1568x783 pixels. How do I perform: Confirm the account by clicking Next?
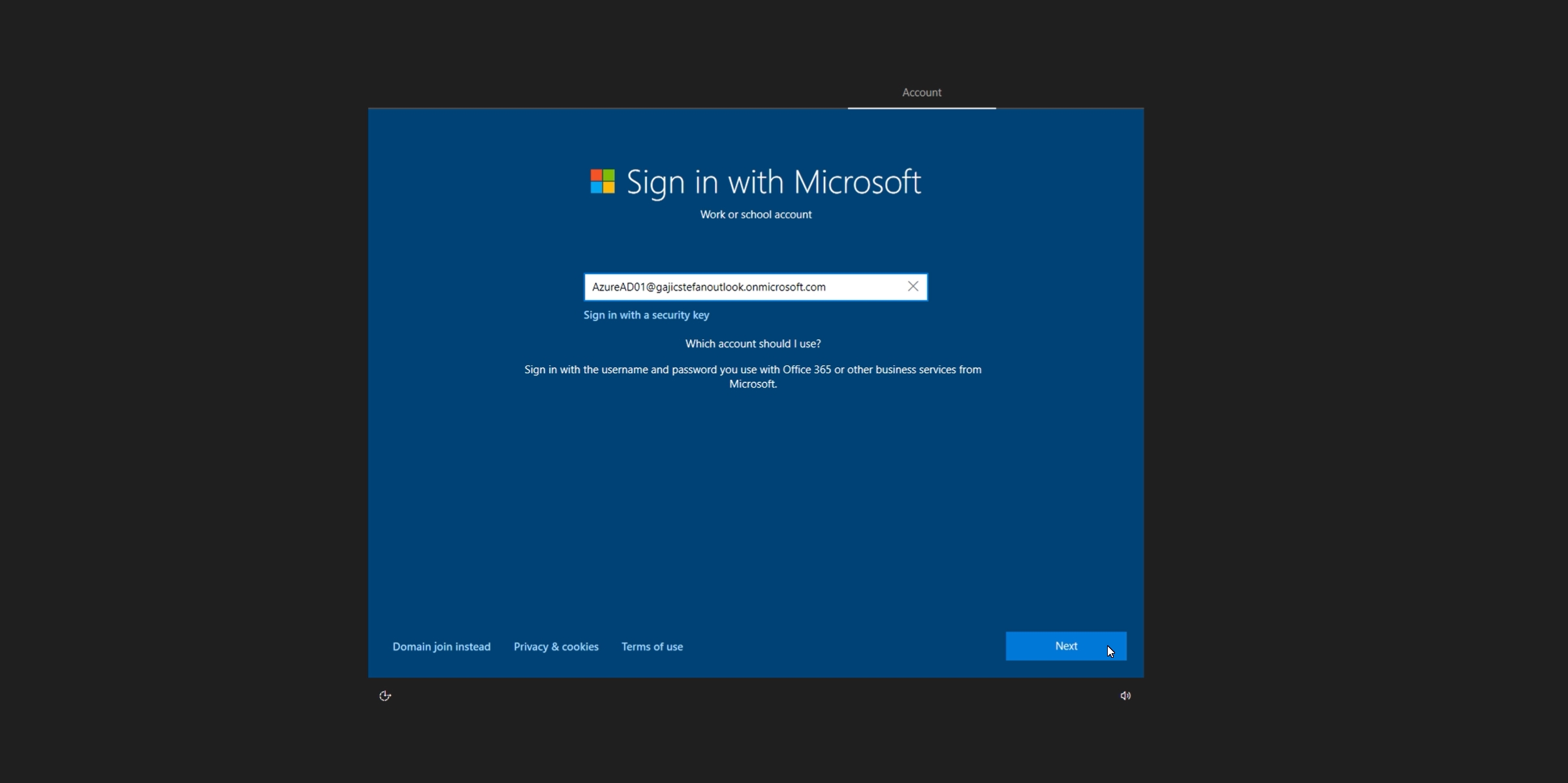tap(1066, 645)
